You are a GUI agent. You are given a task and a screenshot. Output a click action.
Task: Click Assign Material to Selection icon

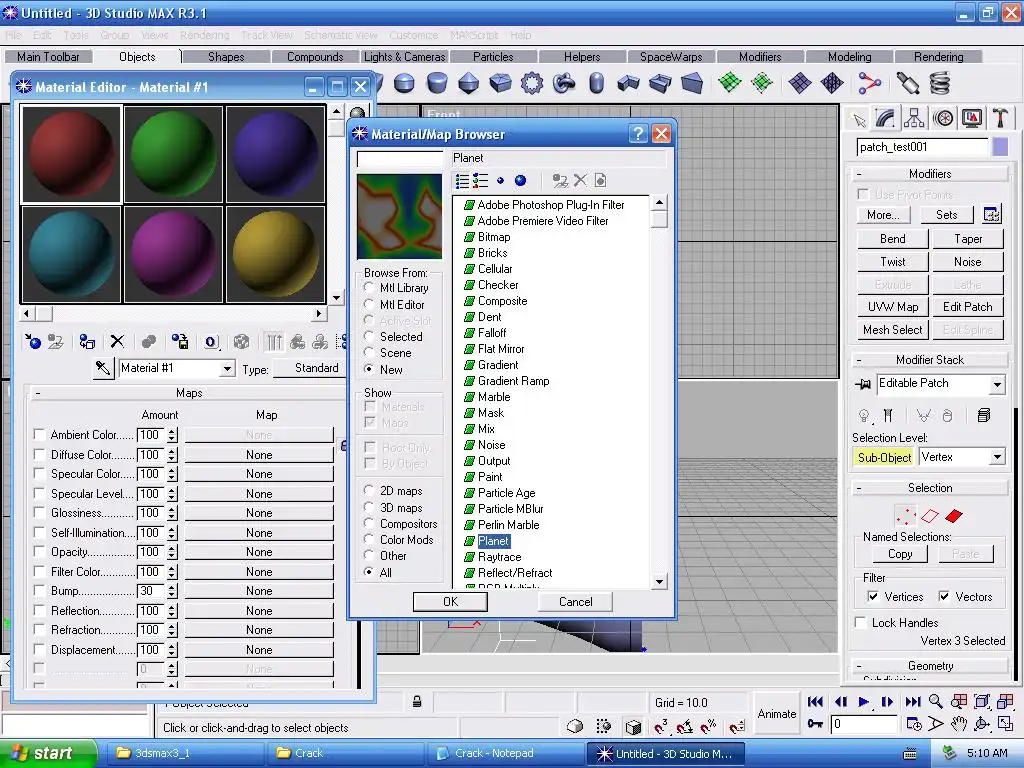[x=87, y=342]
